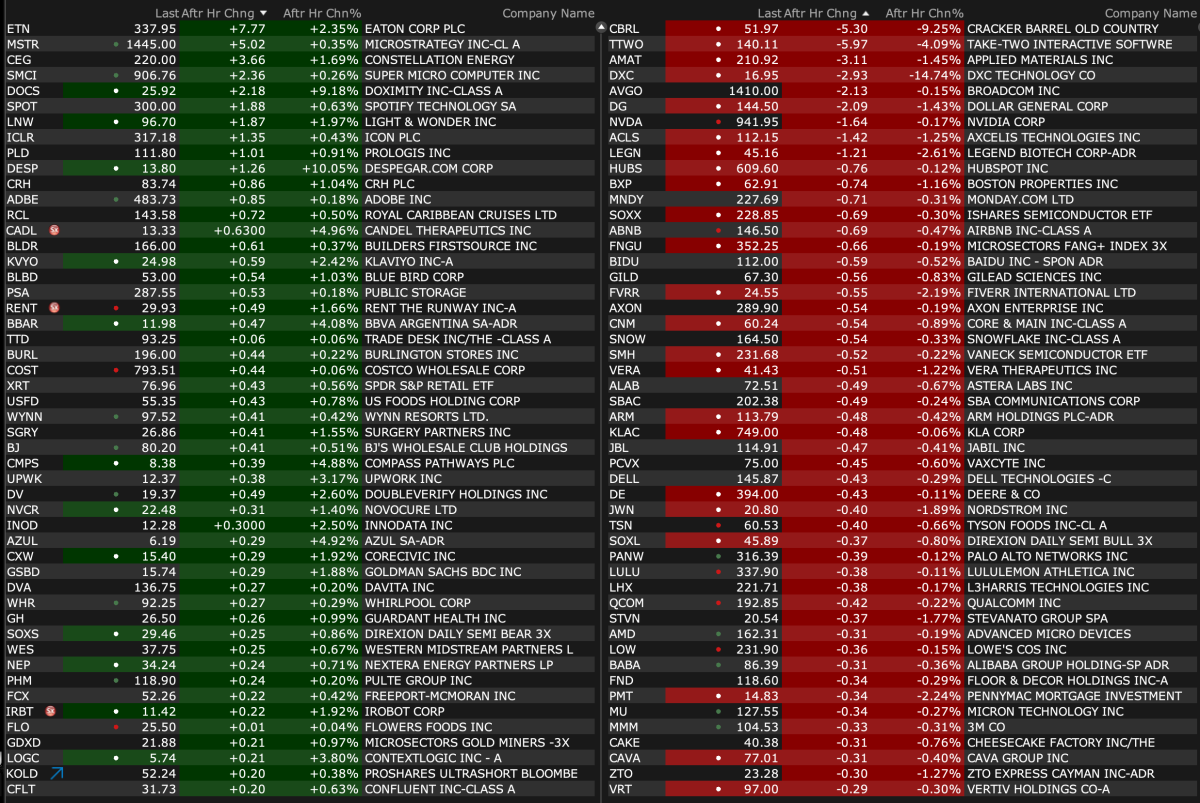1200x803 pixels.
Task: Click the red tick dot in the FLO row
Action: 117,727
